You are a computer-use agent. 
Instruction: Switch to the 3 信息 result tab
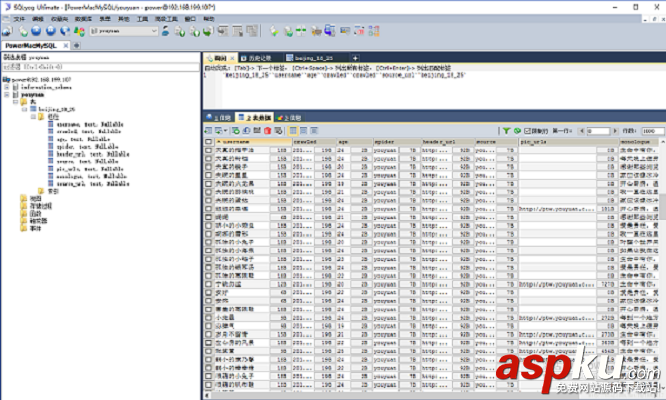(x=289, y=118)
